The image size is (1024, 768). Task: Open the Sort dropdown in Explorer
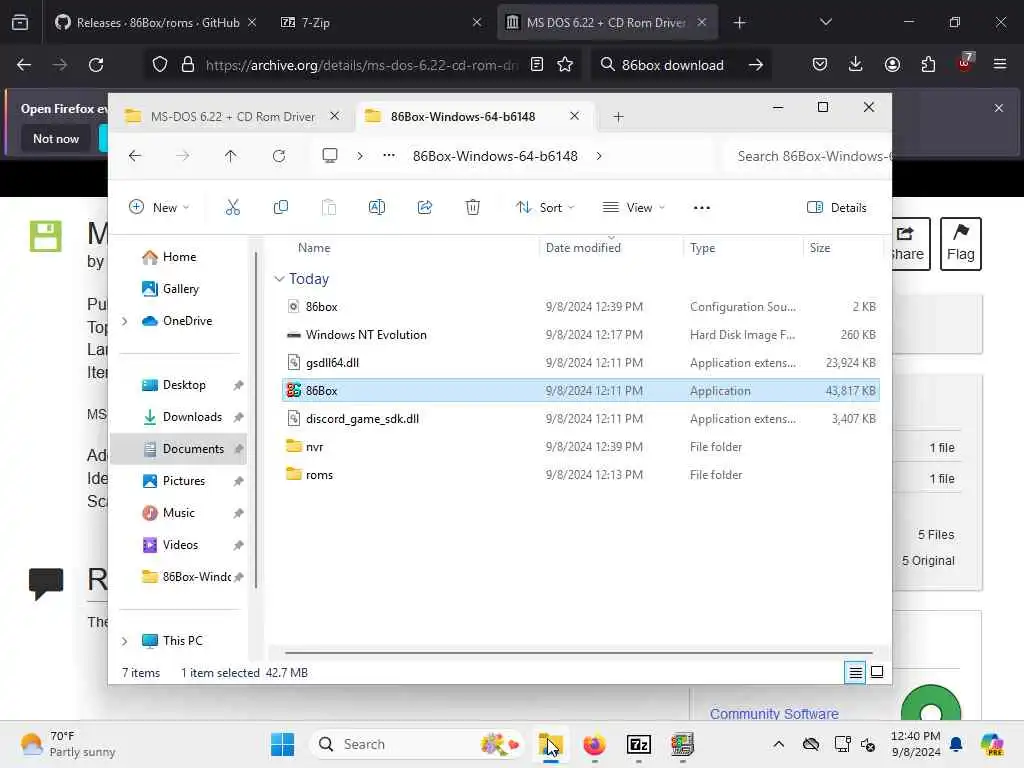[545, 208]
